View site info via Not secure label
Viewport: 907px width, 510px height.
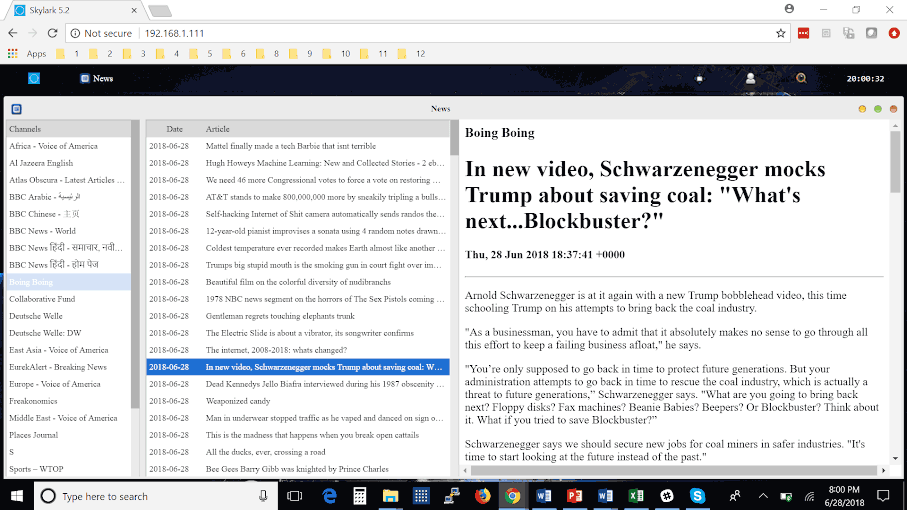[x=101, y=34]
